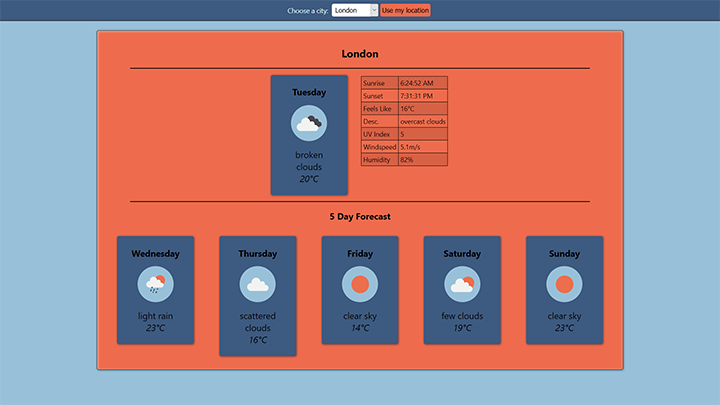Image resolution: width=720 pixels, height=405 pixels.
Task: Click the broken clouds description text
Action: pyautogui.click(x=309, y=161)
